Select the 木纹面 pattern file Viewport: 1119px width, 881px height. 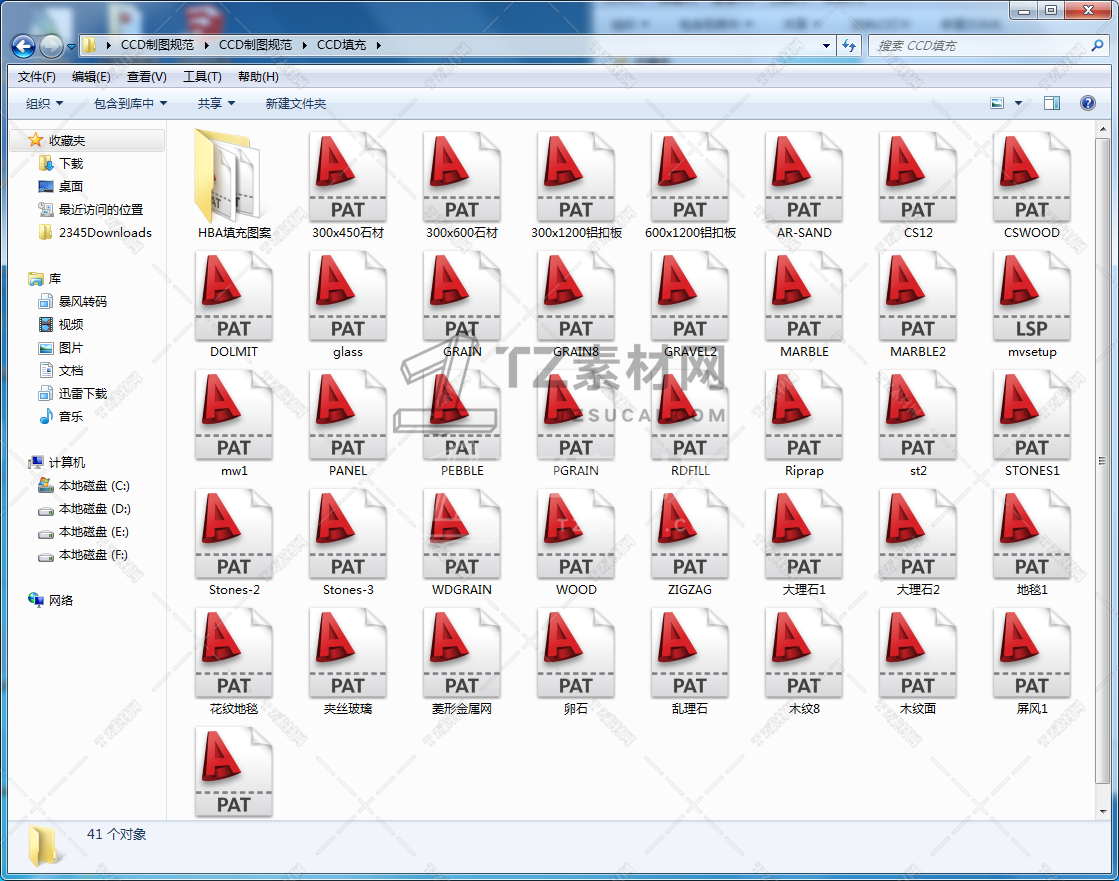[x=918, y=661]
